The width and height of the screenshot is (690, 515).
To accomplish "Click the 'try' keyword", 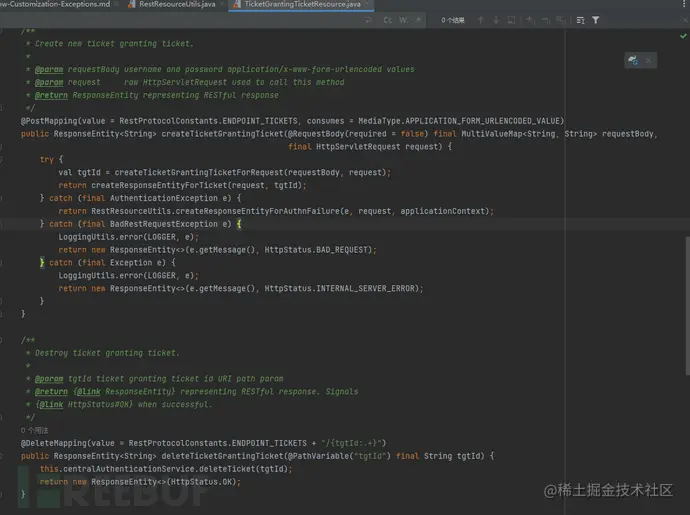I will point(47,160).
